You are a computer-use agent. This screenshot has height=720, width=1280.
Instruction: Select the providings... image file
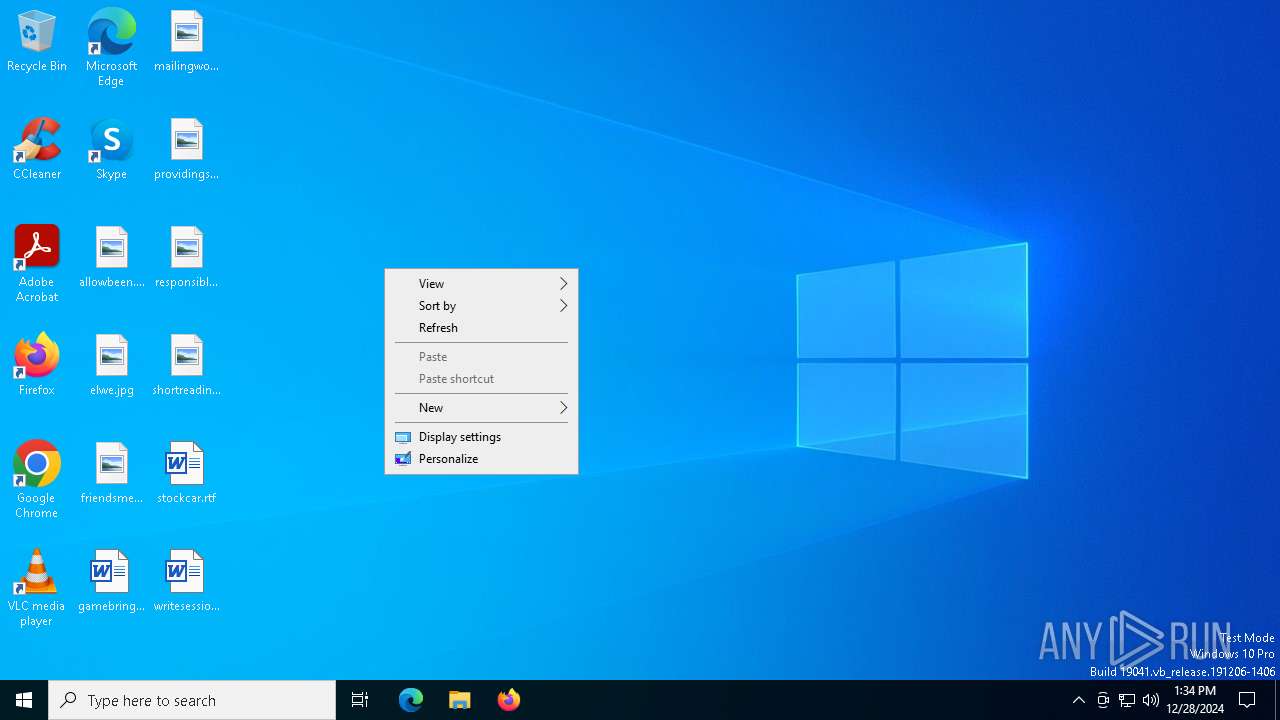tap(186, 150)
